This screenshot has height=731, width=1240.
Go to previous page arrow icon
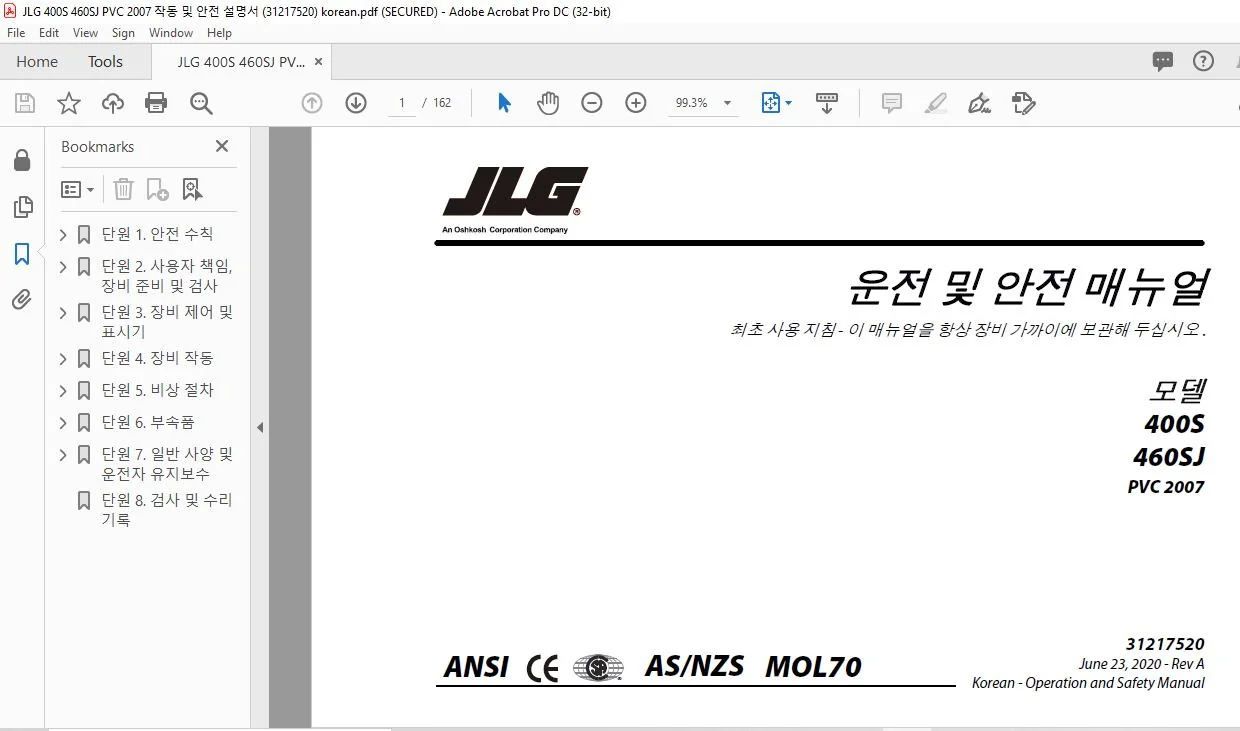[312, 103]
